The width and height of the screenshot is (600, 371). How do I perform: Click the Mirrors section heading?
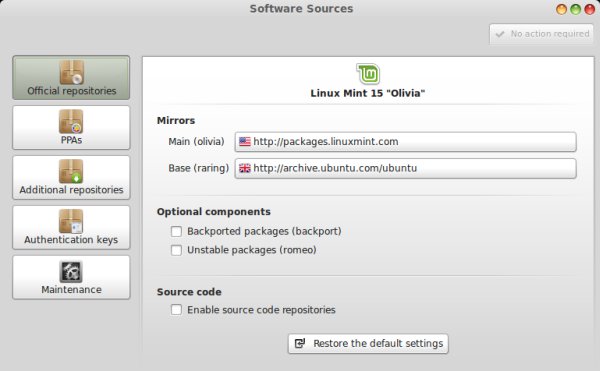[176, 120]
